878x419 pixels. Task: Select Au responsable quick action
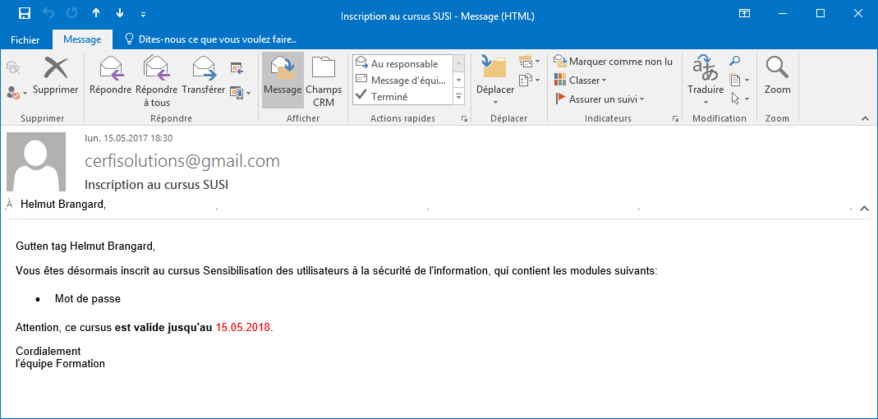(x=403, y=63)
